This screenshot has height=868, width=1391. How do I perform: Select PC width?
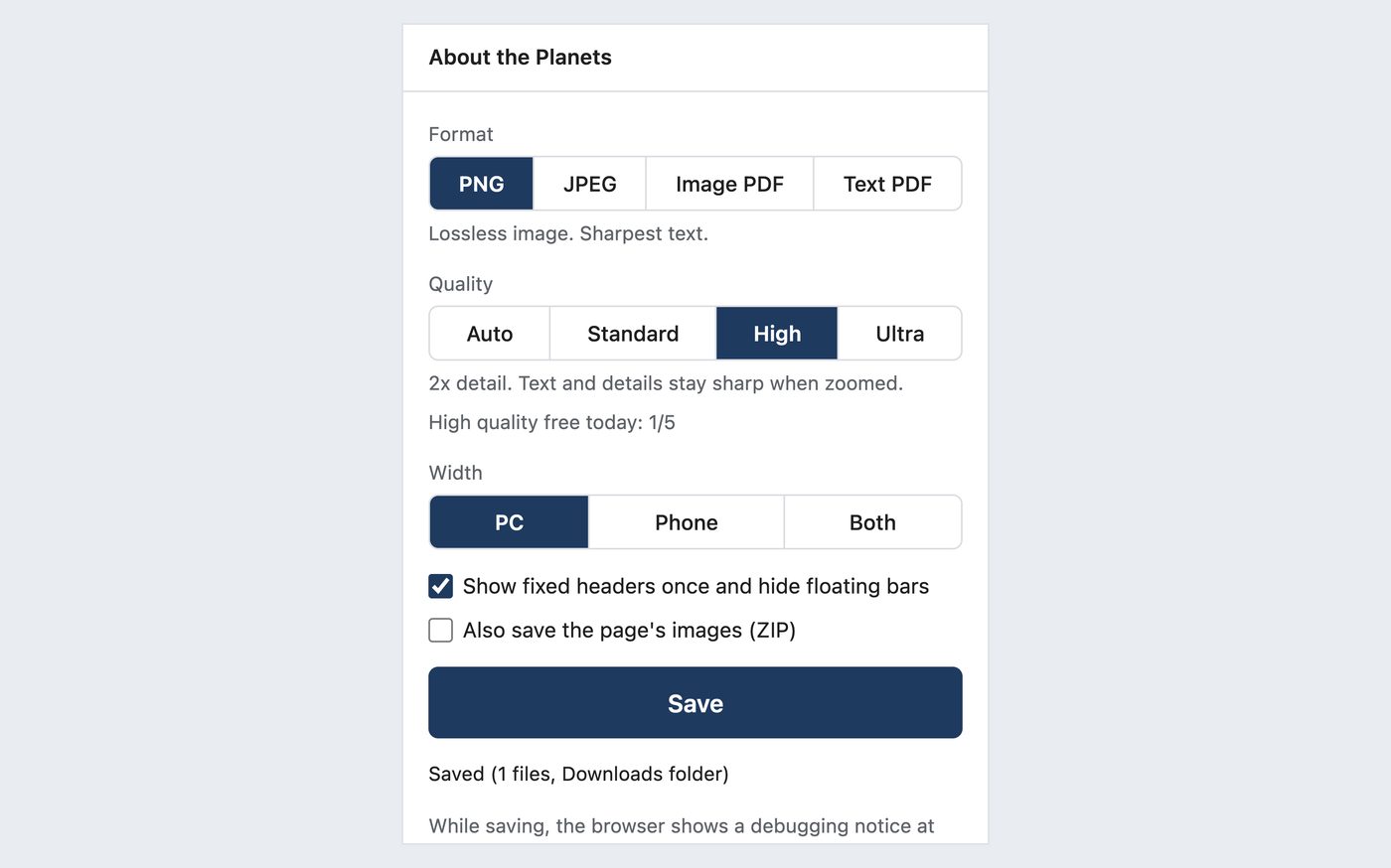click(x=509, y=522)
